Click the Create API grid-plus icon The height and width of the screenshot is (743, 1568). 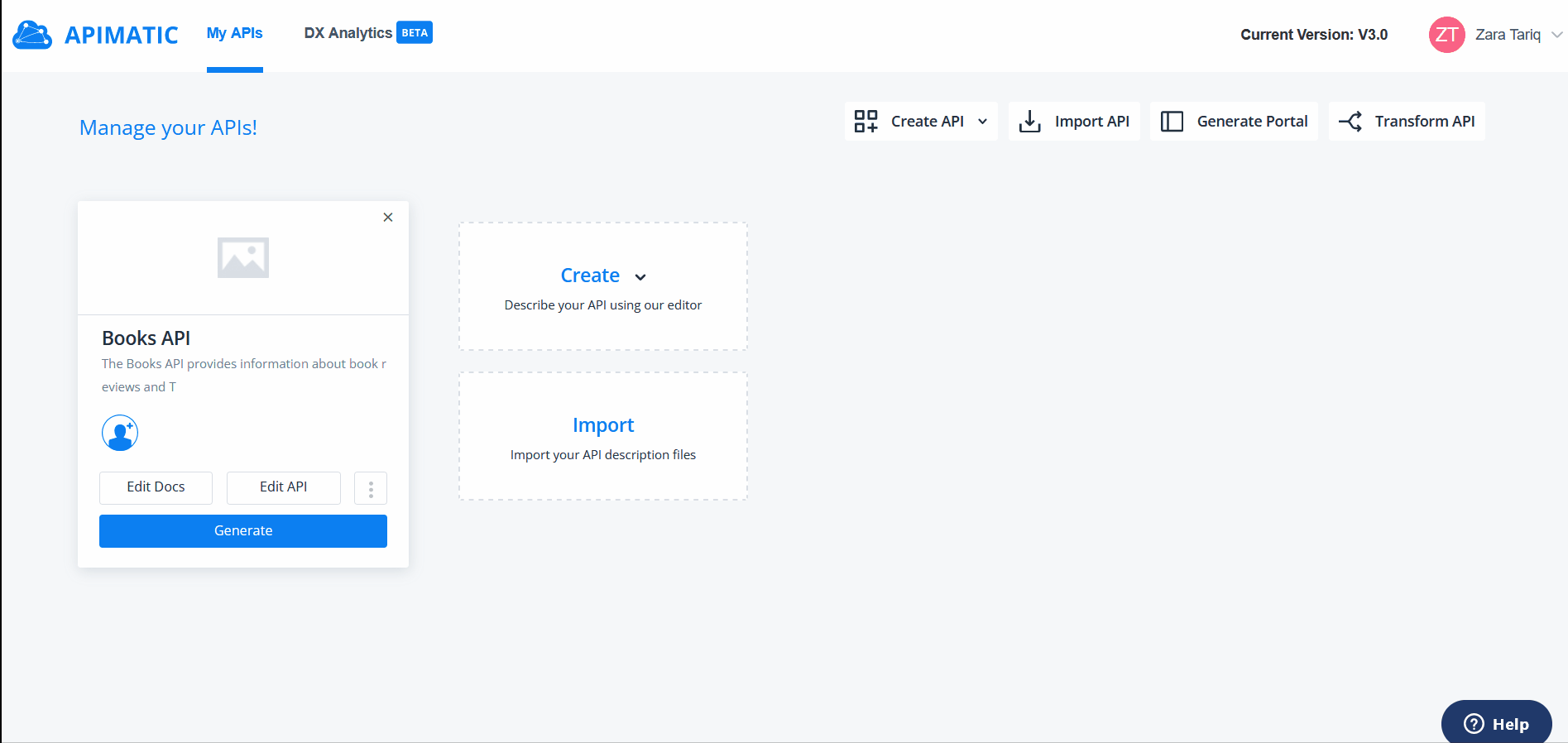coord(866,122)
